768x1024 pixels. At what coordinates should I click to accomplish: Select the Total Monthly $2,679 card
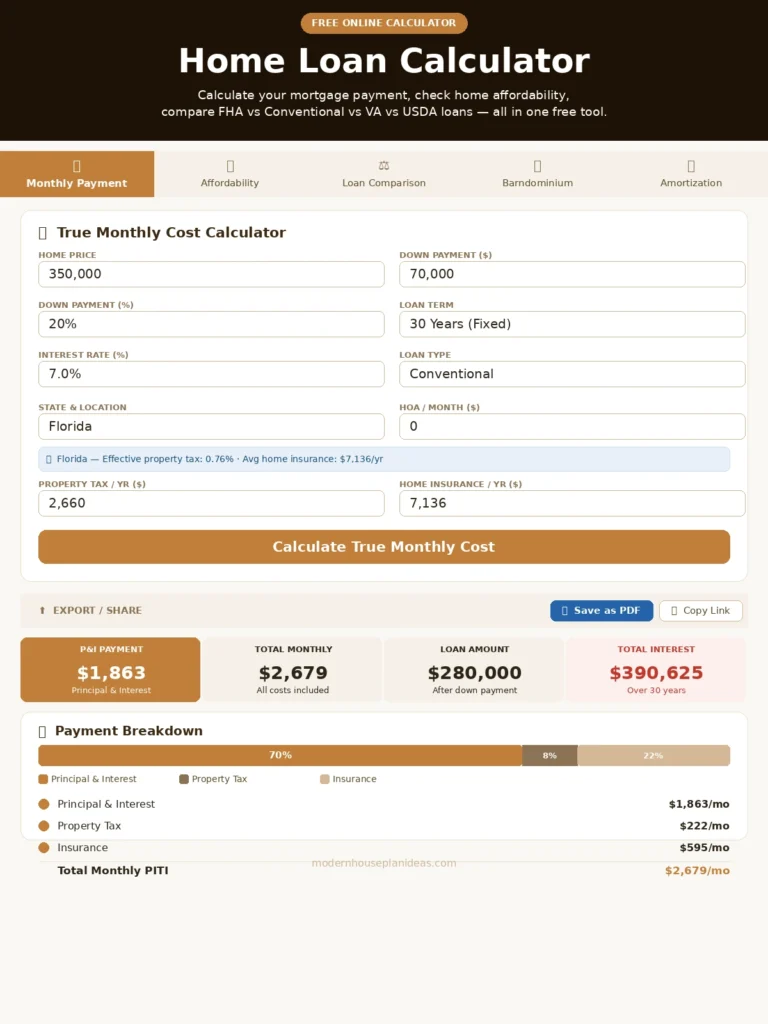[293, 670]
